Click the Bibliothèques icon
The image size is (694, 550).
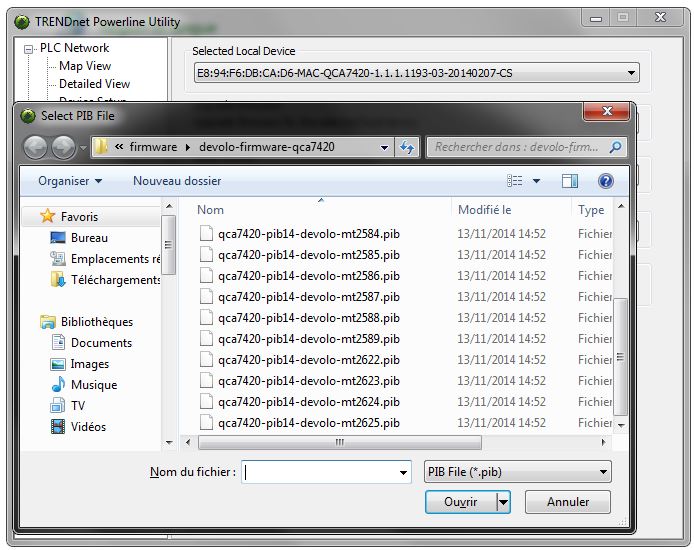pos(48,322)
